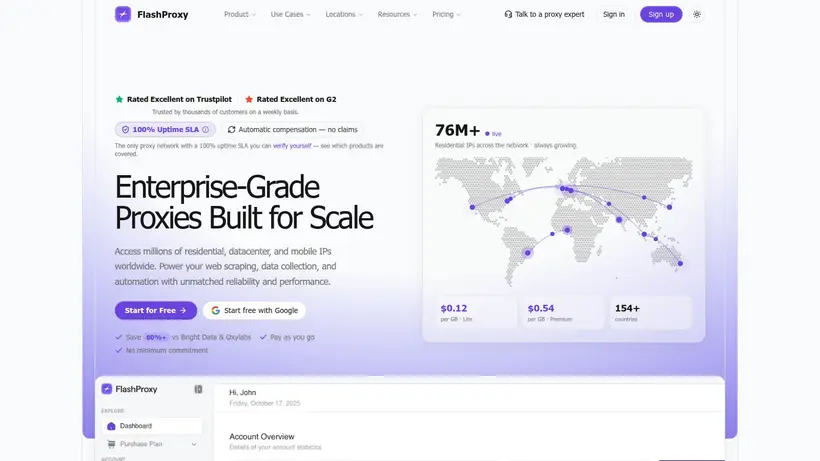Click the headset icon beside Talk to a proxy expert
The image size is (820, 461).
coord(508,14)
